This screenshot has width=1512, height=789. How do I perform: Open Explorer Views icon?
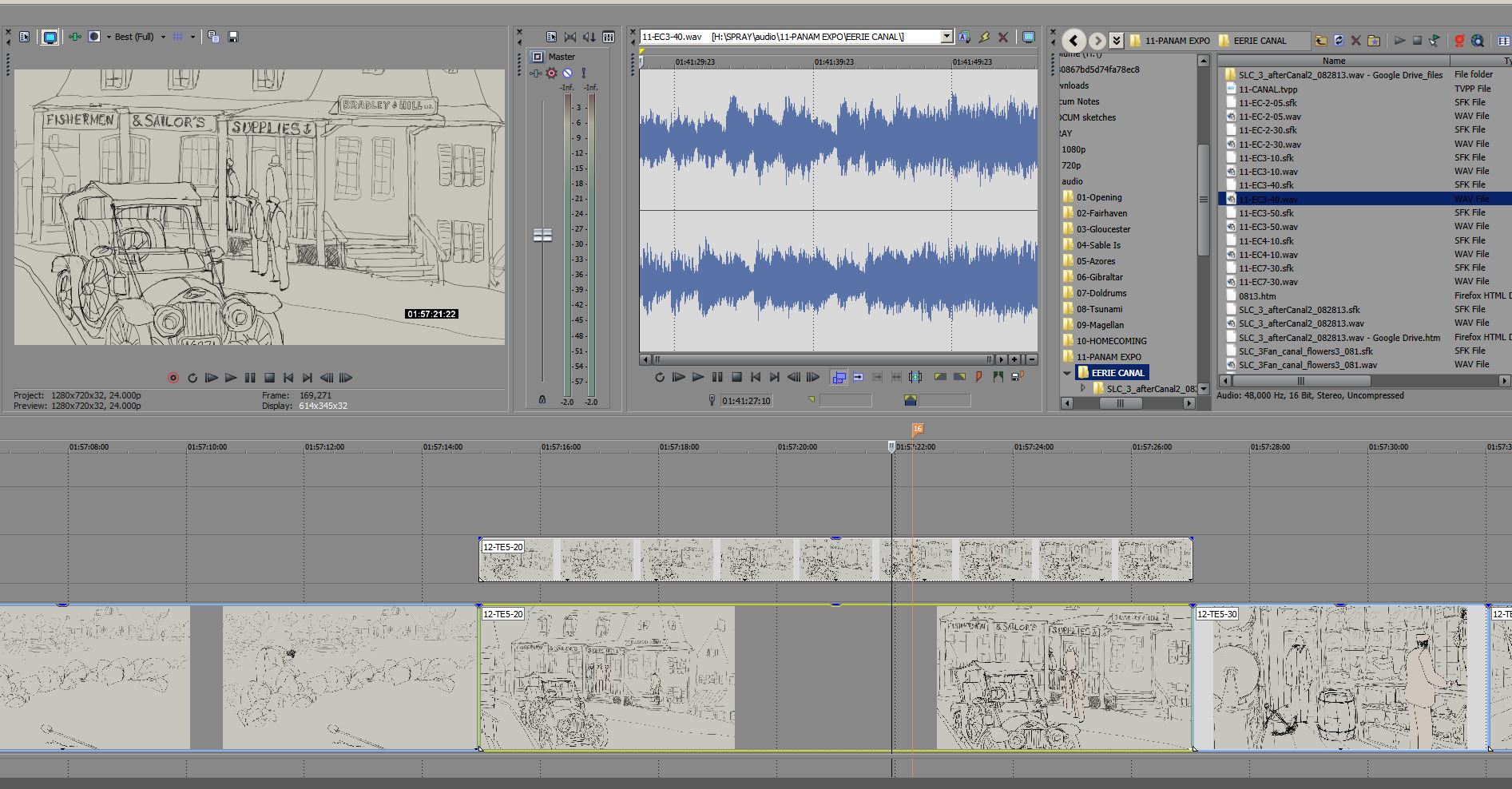pyautogui.click(x=1502, y=40)
